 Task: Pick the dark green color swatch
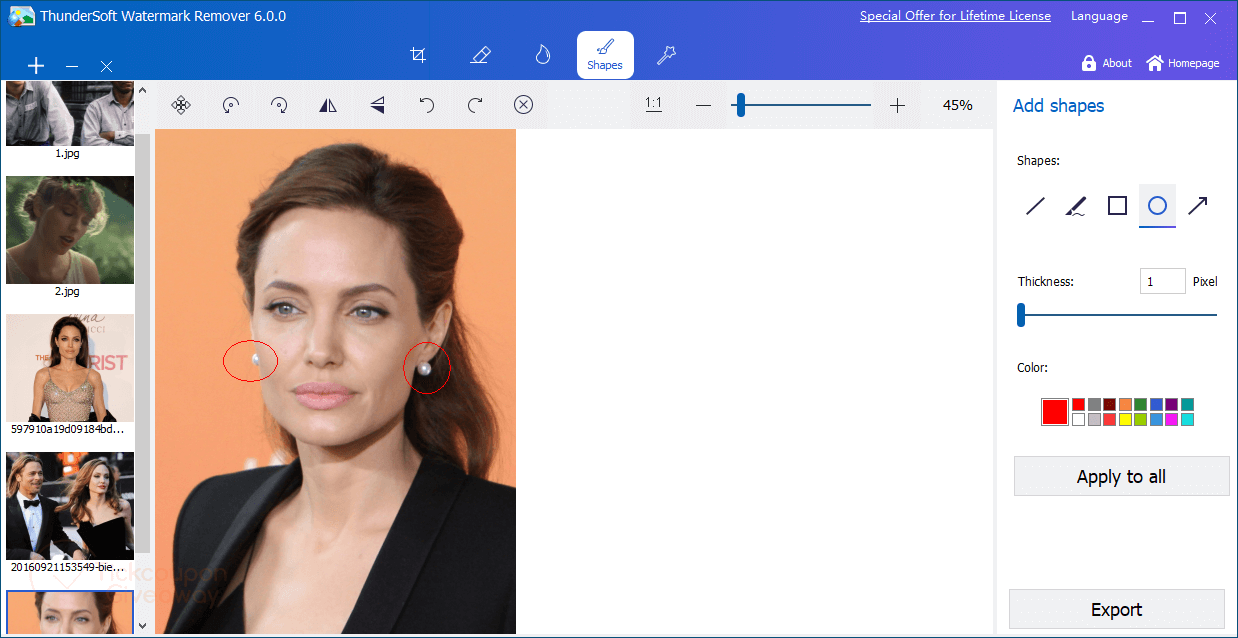pyautogui.click(x=1140, y=405)
